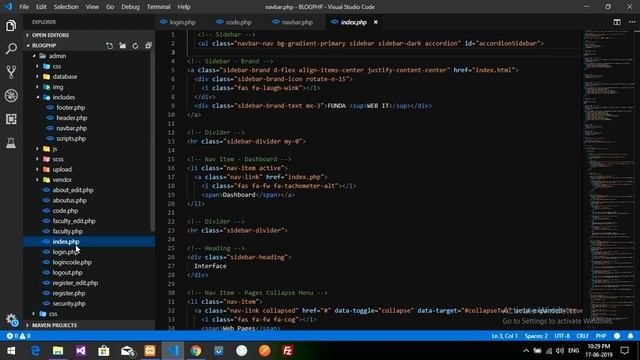The image size is (640, 360).
Task: Expand the vendor folder
Action: [x=62, y=180]
